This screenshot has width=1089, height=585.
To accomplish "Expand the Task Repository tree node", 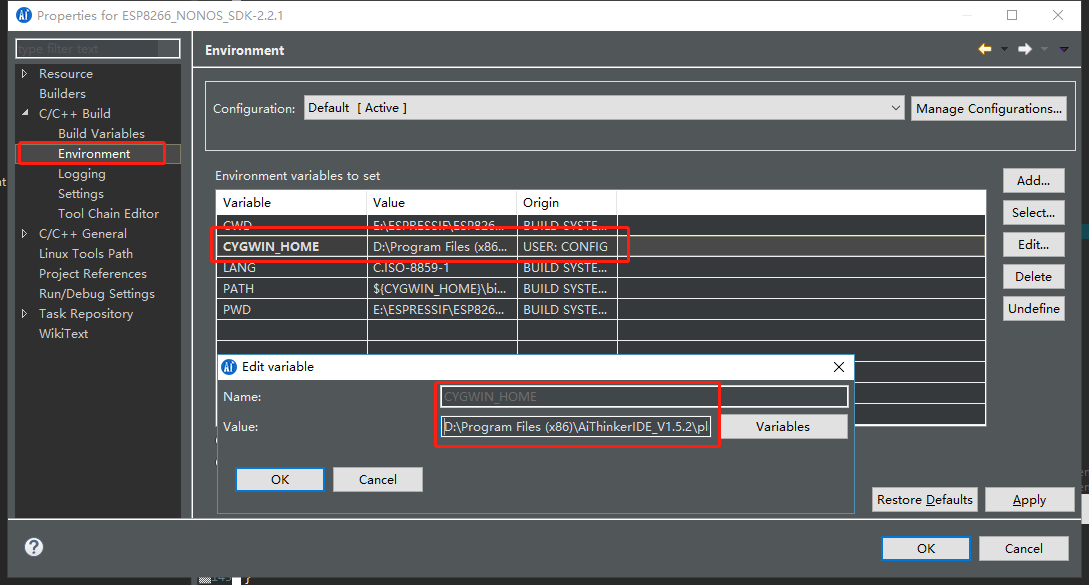I will 24,313.
